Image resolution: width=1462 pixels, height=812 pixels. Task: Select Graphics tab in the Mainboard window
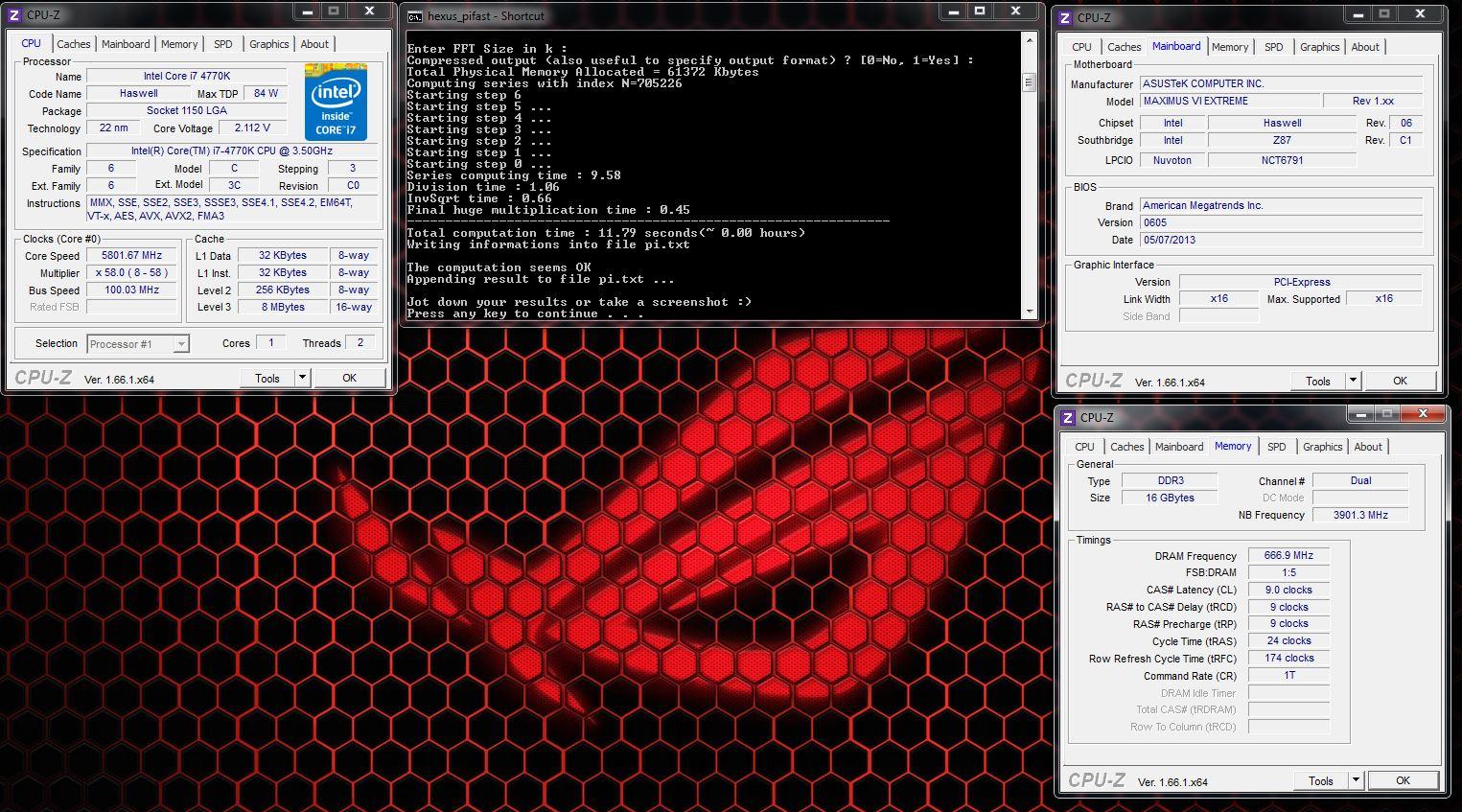(x=1320, y=47)
